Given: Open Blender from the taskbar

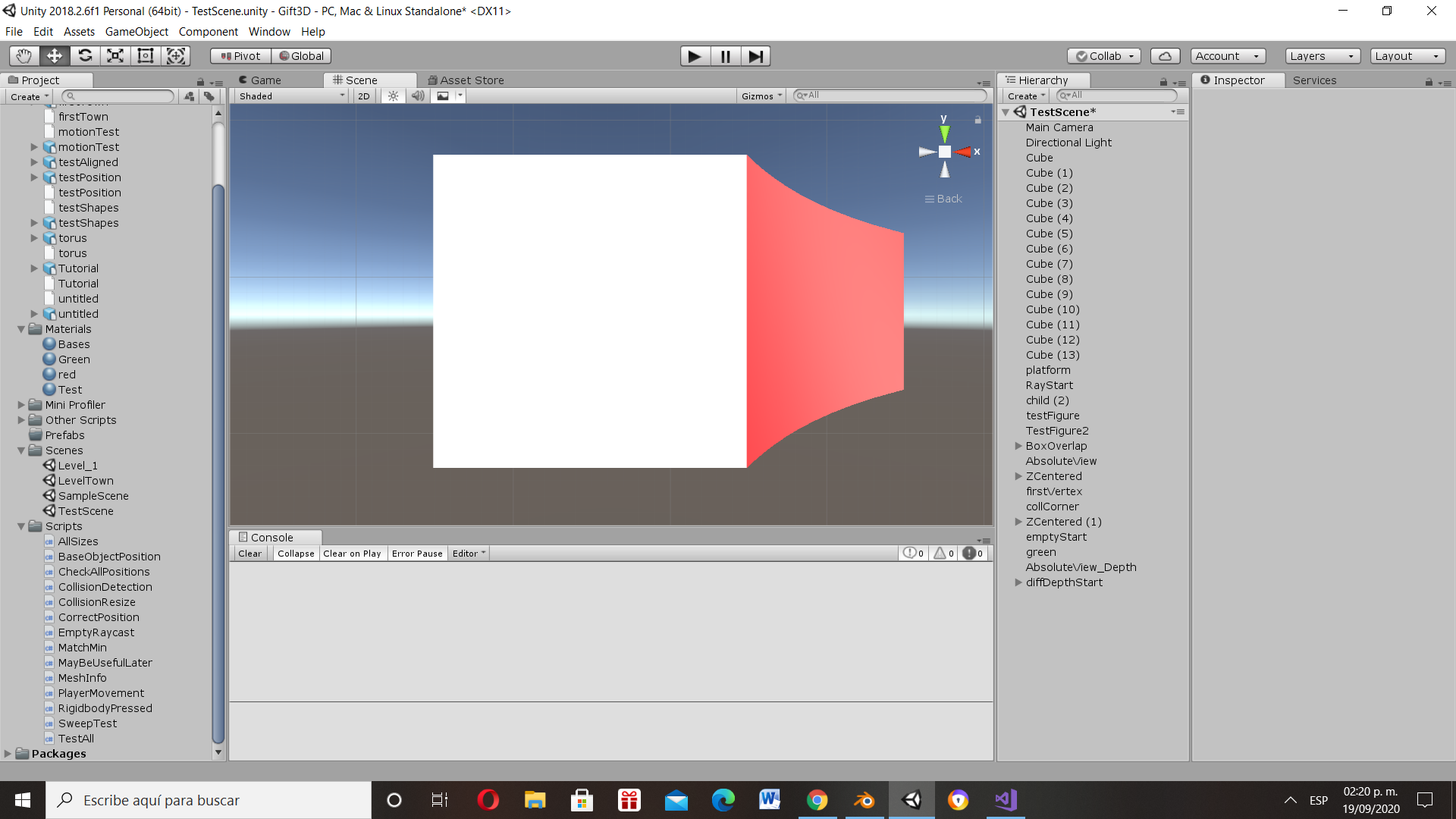Looking at the screenshot, I should point(864,800).
